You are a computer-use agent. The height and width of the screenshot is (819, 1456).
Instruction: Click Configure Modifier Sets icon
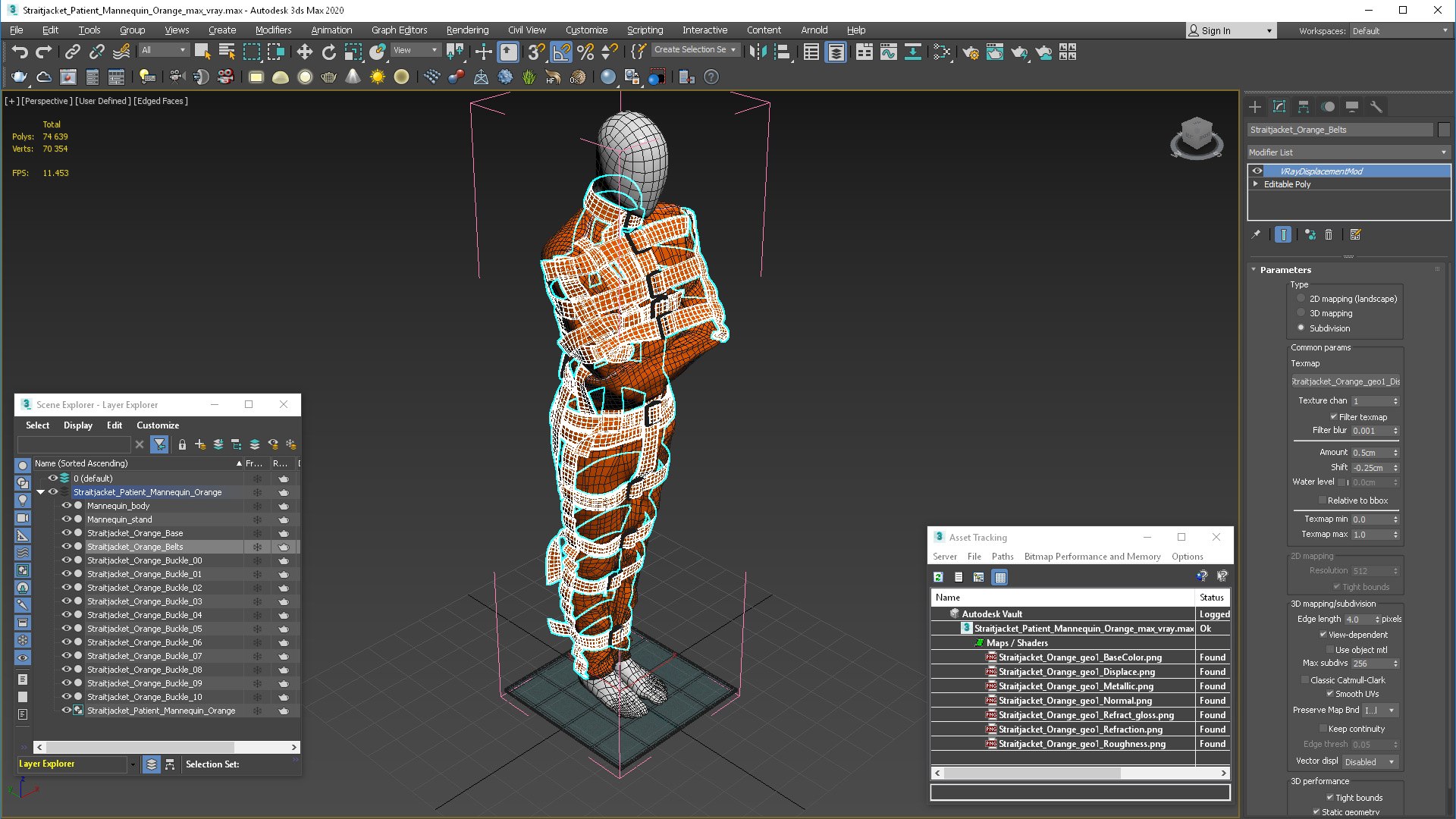(x=1356, y=235)
